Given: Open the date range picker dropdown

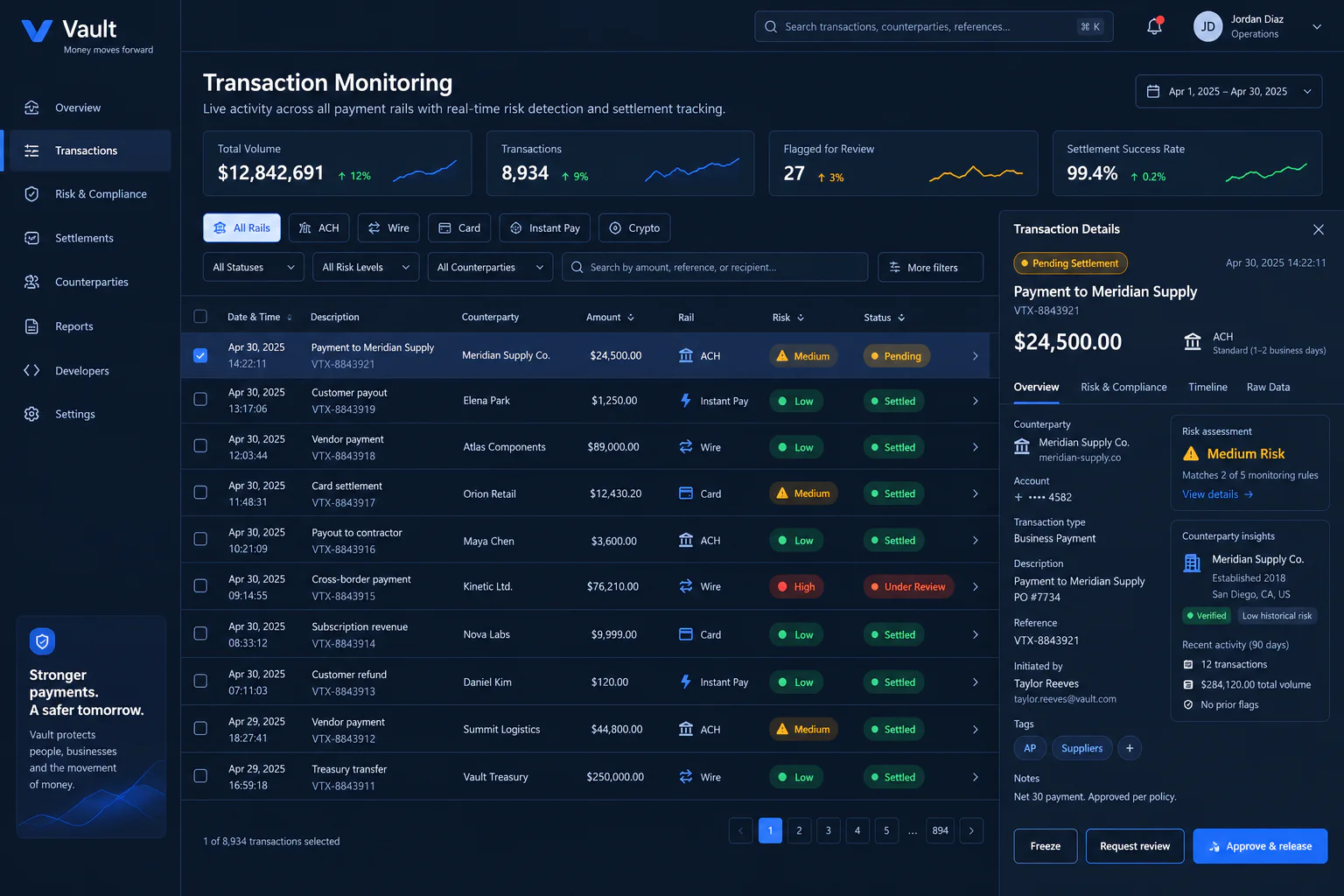Looking at the screenshot, I should 1228,91.
